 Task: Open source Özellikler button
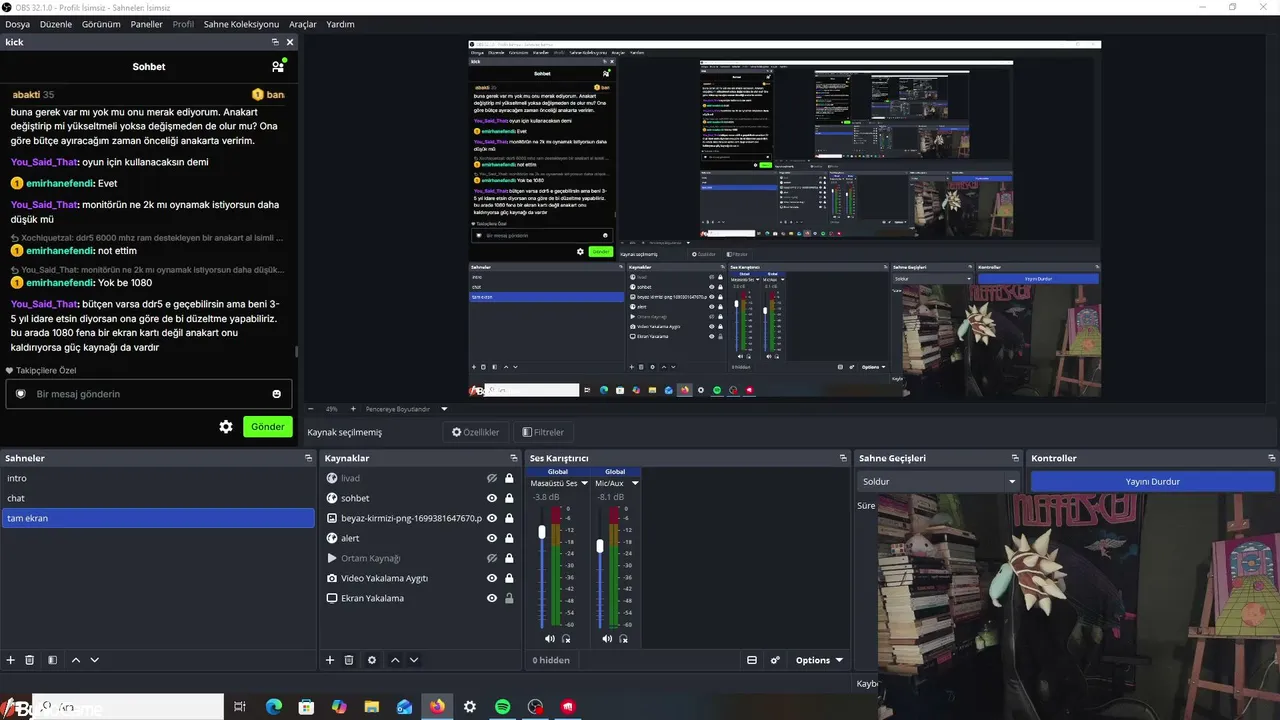(x=476, y=432)
